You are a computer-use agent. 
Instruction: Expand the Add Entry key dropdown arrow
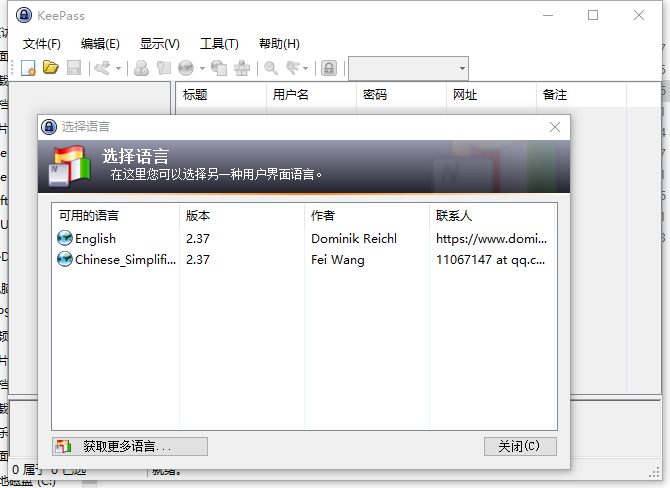point(118,68)
